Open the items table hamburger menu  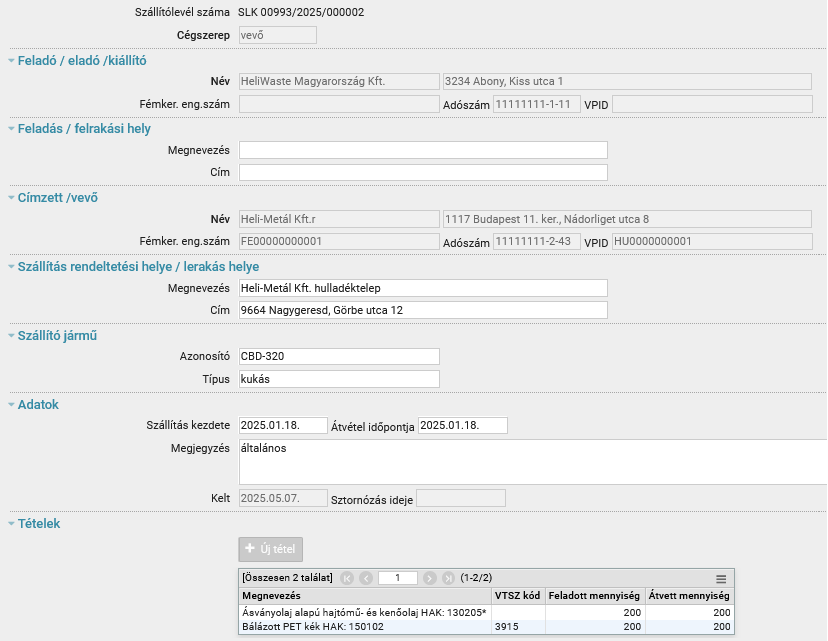(x=721, y=579)
